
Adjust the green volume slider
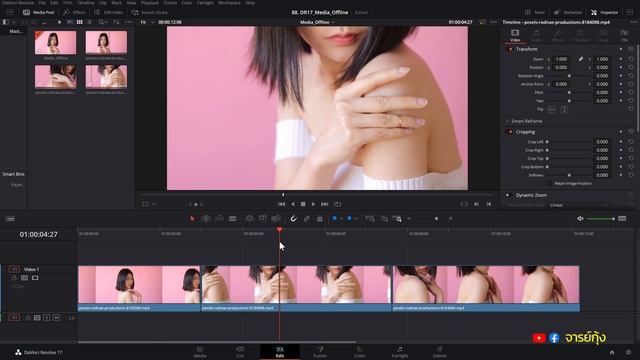601,219
